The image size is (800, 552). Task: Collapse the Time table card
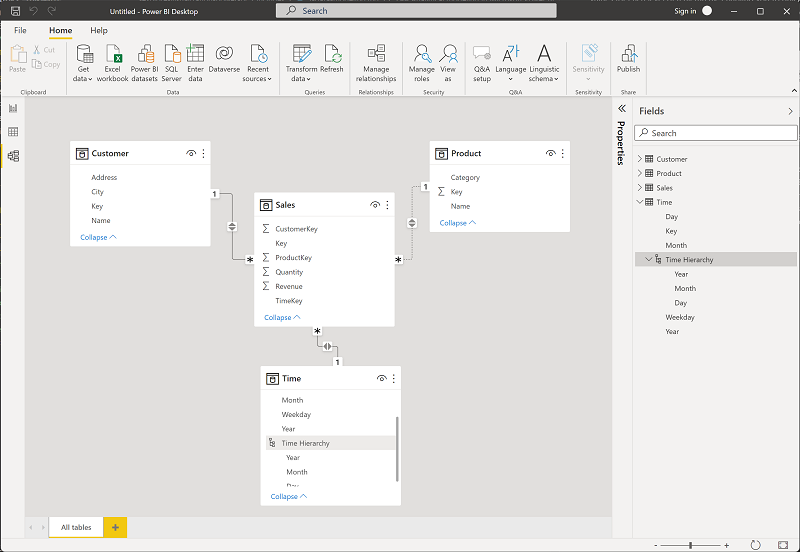(x=289, y=496)
